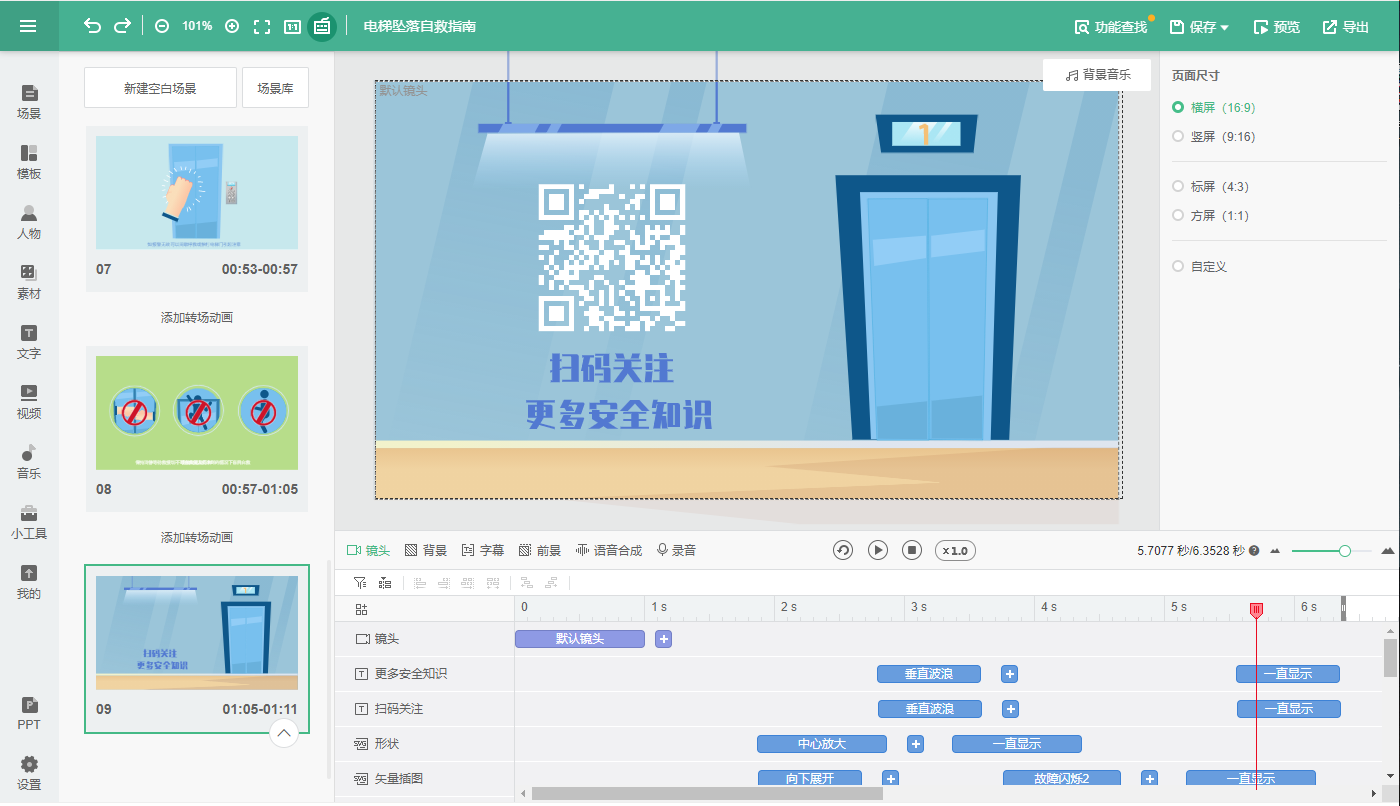Open 音乐 music sidebar panel
Viewport: 1400px width, 806px height.
29,462
